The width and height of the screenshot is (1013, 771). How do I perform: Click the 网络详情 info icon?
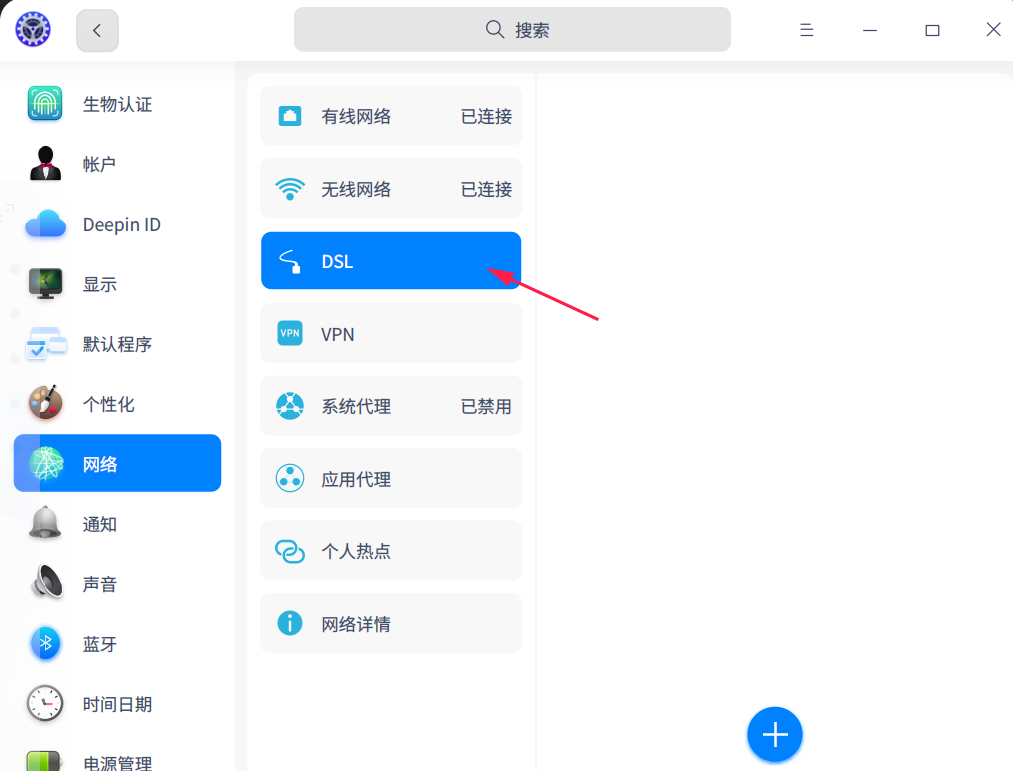click(x=290, y=624)
